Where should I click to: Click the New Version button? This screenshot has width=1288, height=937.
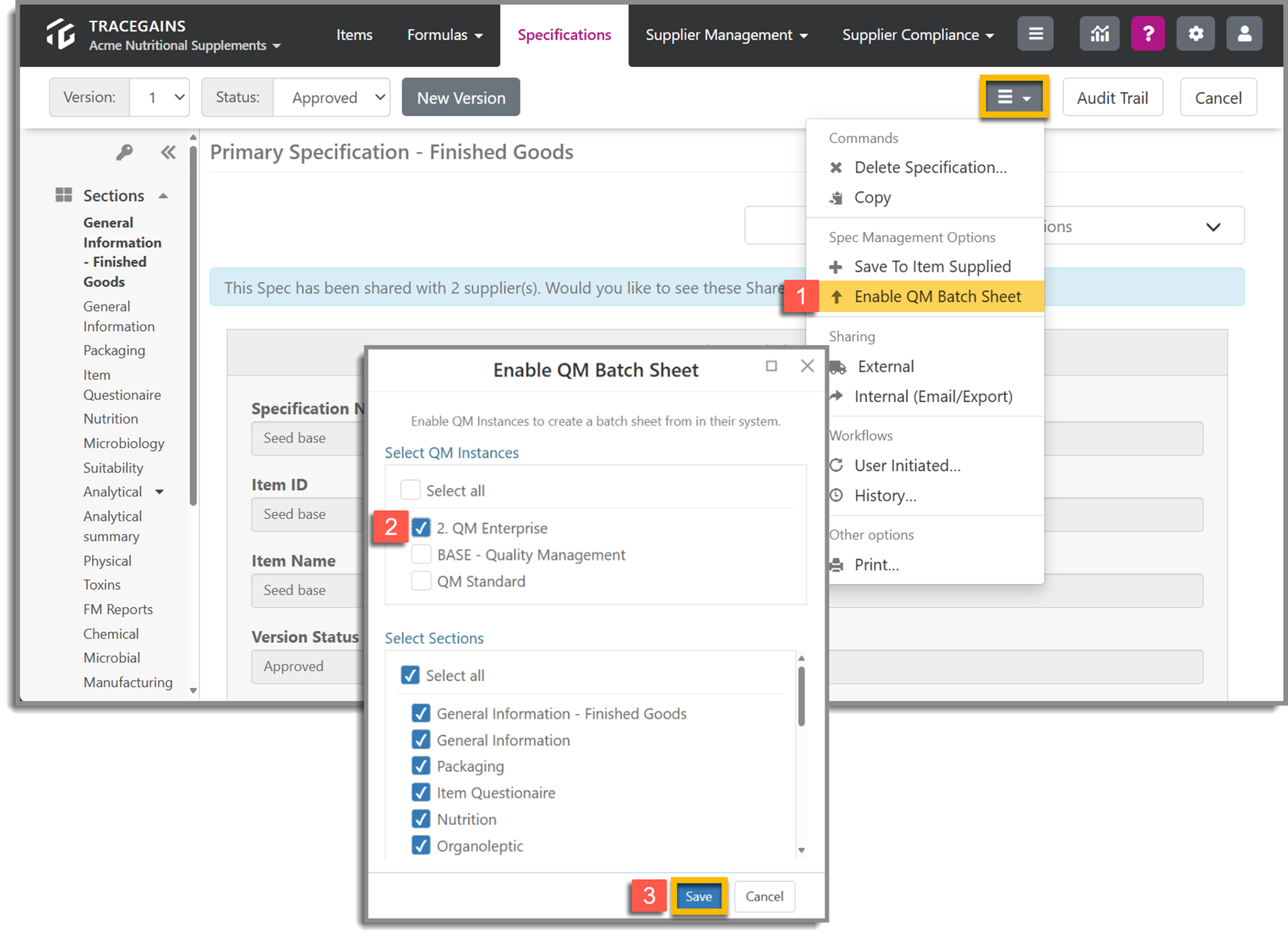tap(460, 97)
